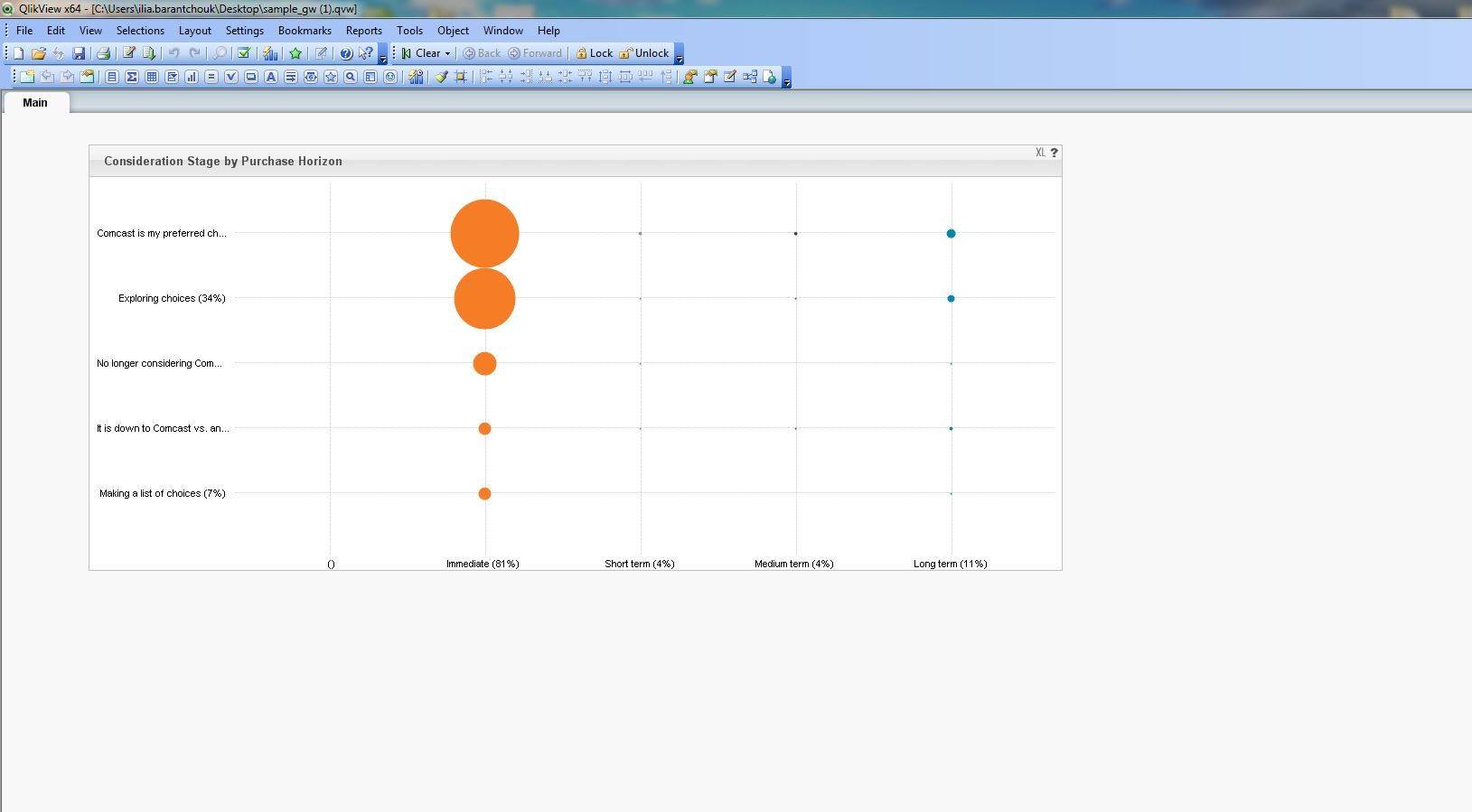Viewport: 1472px width, 812px height.
Task: Open the Selections menu
Action: click(x=140, y=30)
